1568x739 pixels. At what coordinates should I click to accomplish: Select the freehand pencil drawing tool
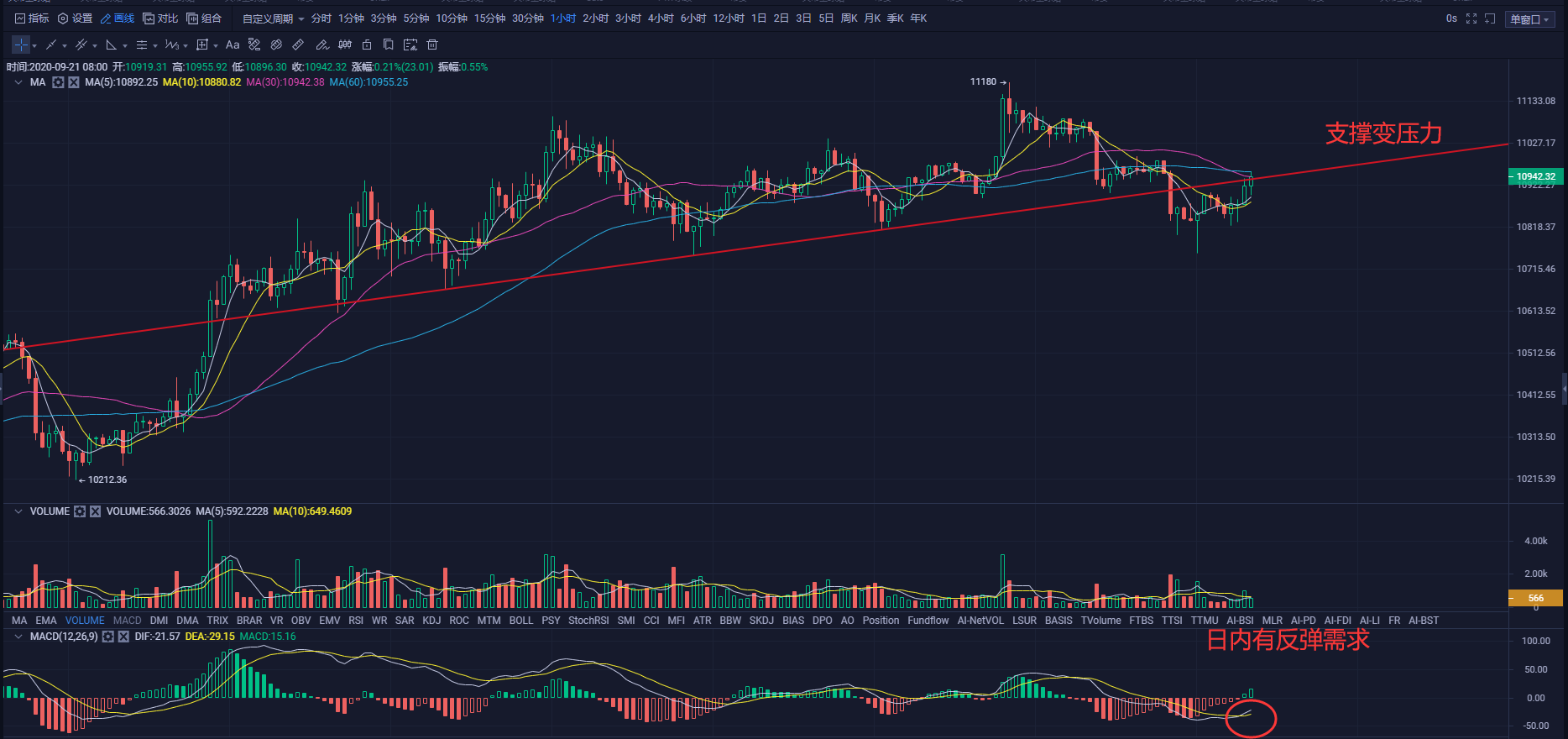point(322,45)
